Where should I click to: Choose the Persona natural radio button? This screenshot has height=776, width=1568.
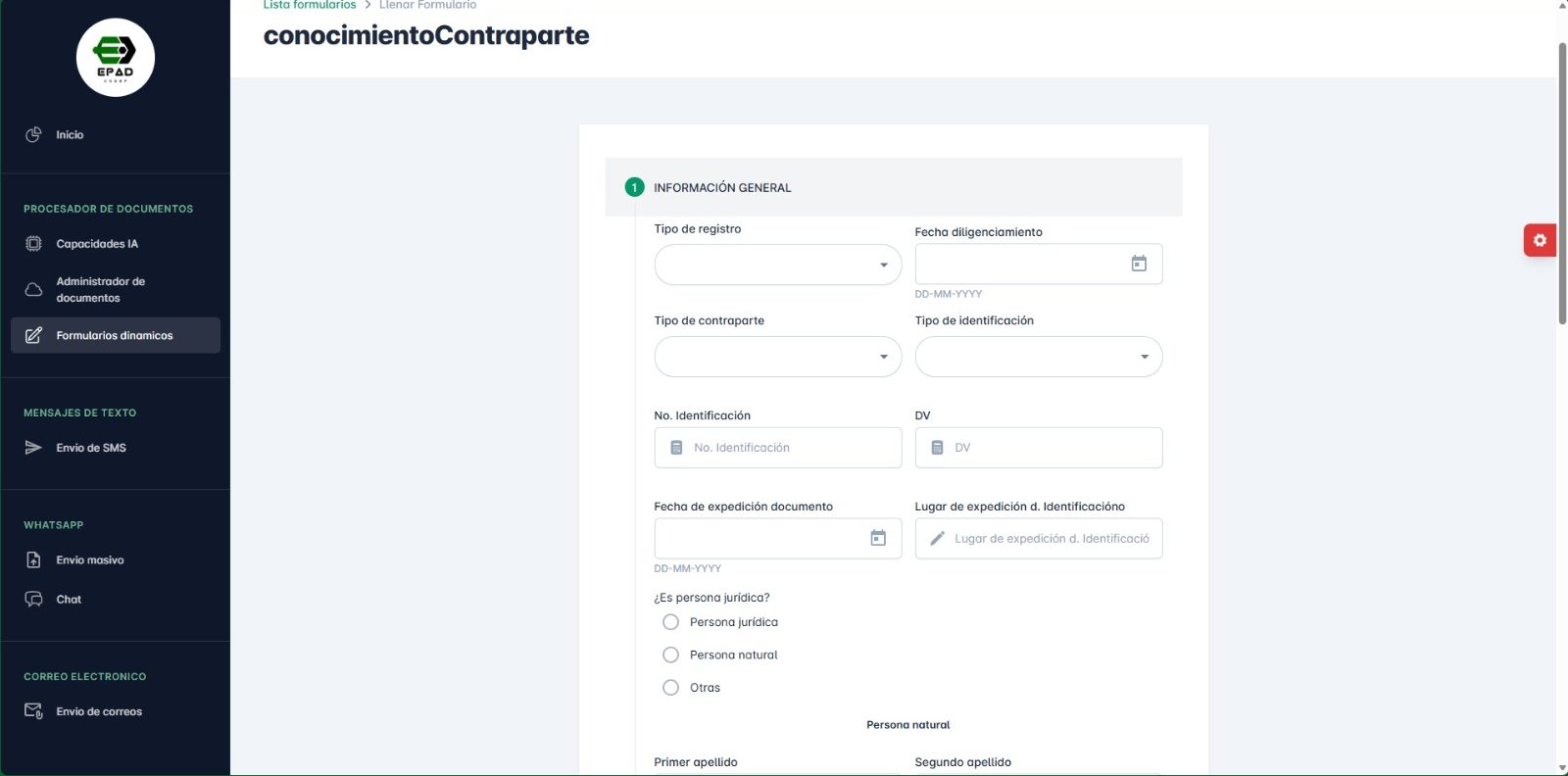coord(670,655)
